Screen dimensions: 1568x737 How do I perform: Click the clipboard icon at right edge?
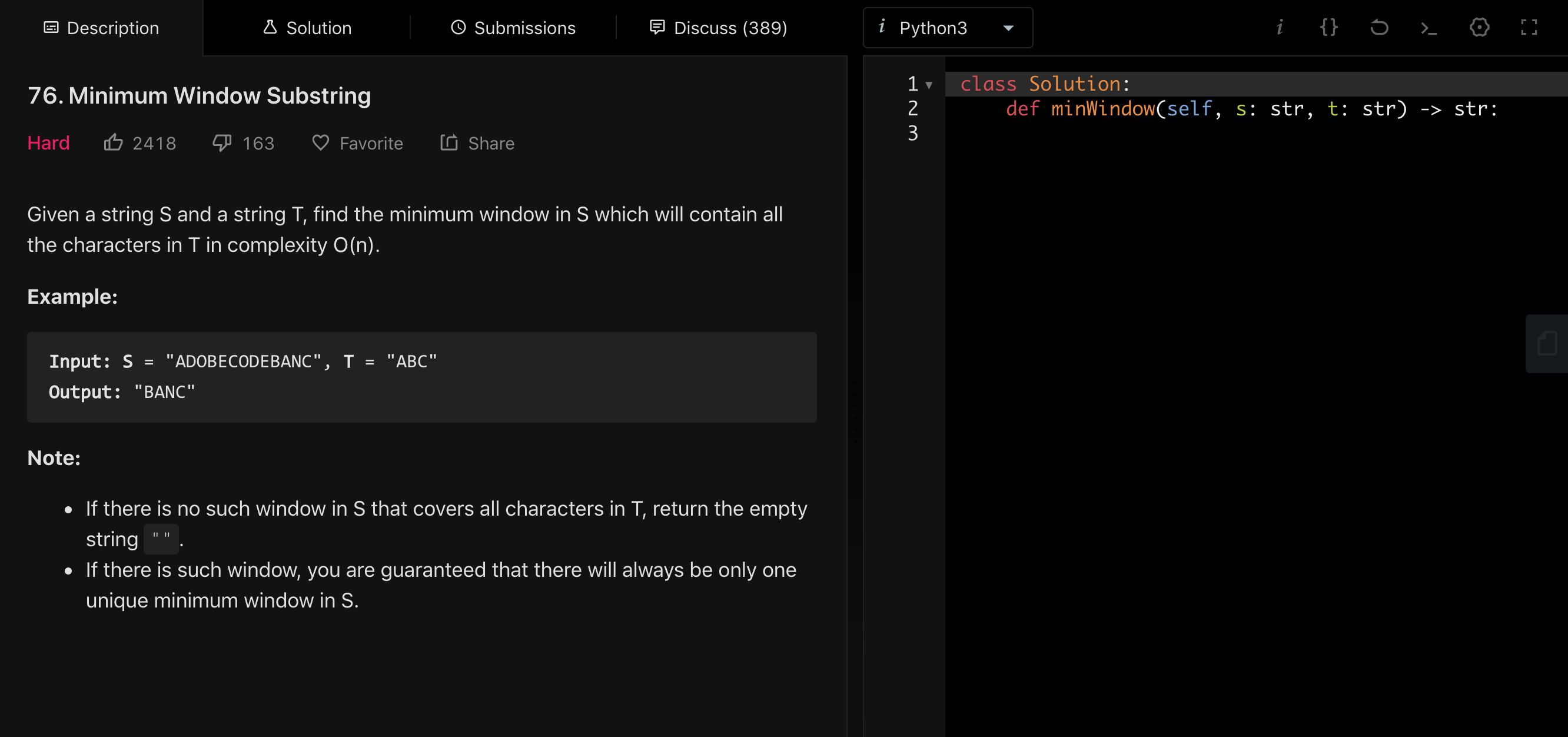[1547, 343]
